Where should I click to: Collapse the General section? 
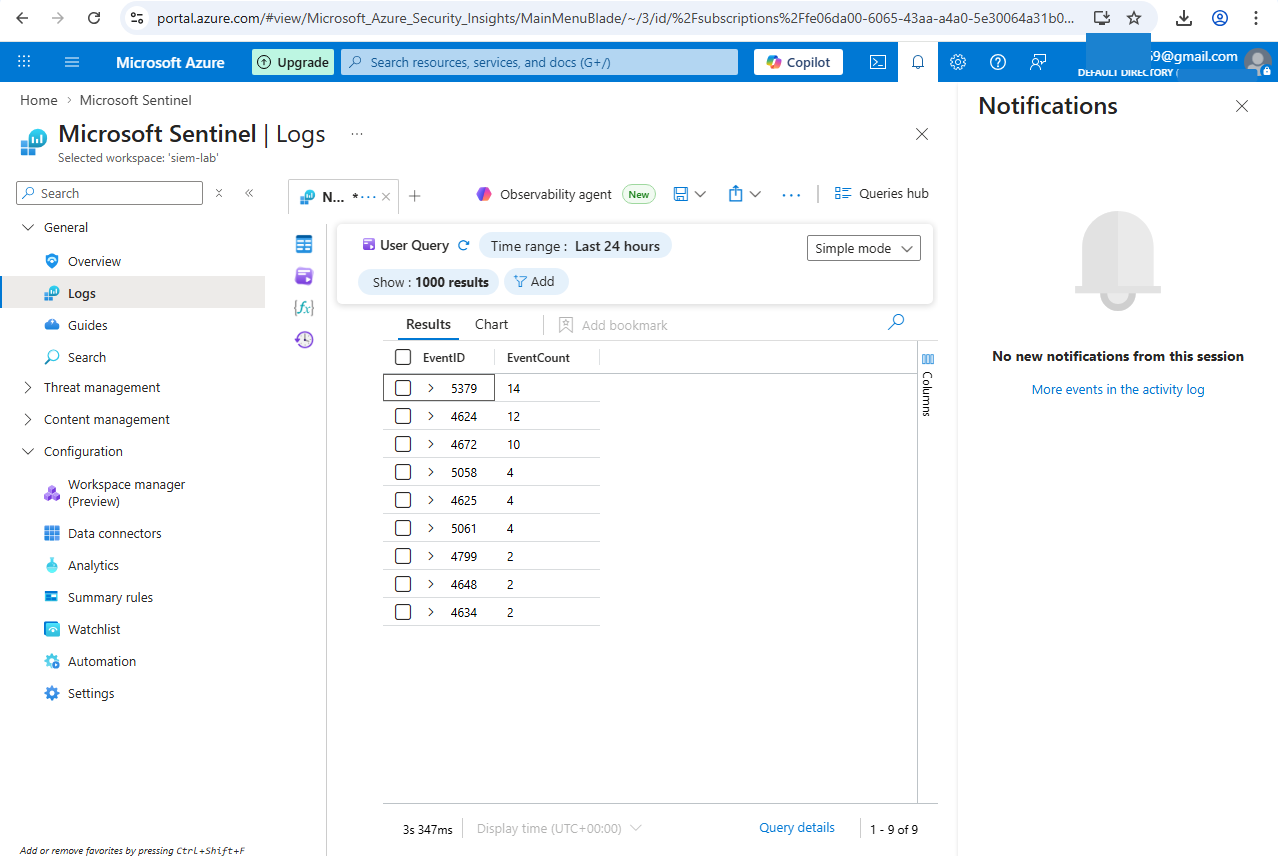pyautogui.click(x=28, y=228)
